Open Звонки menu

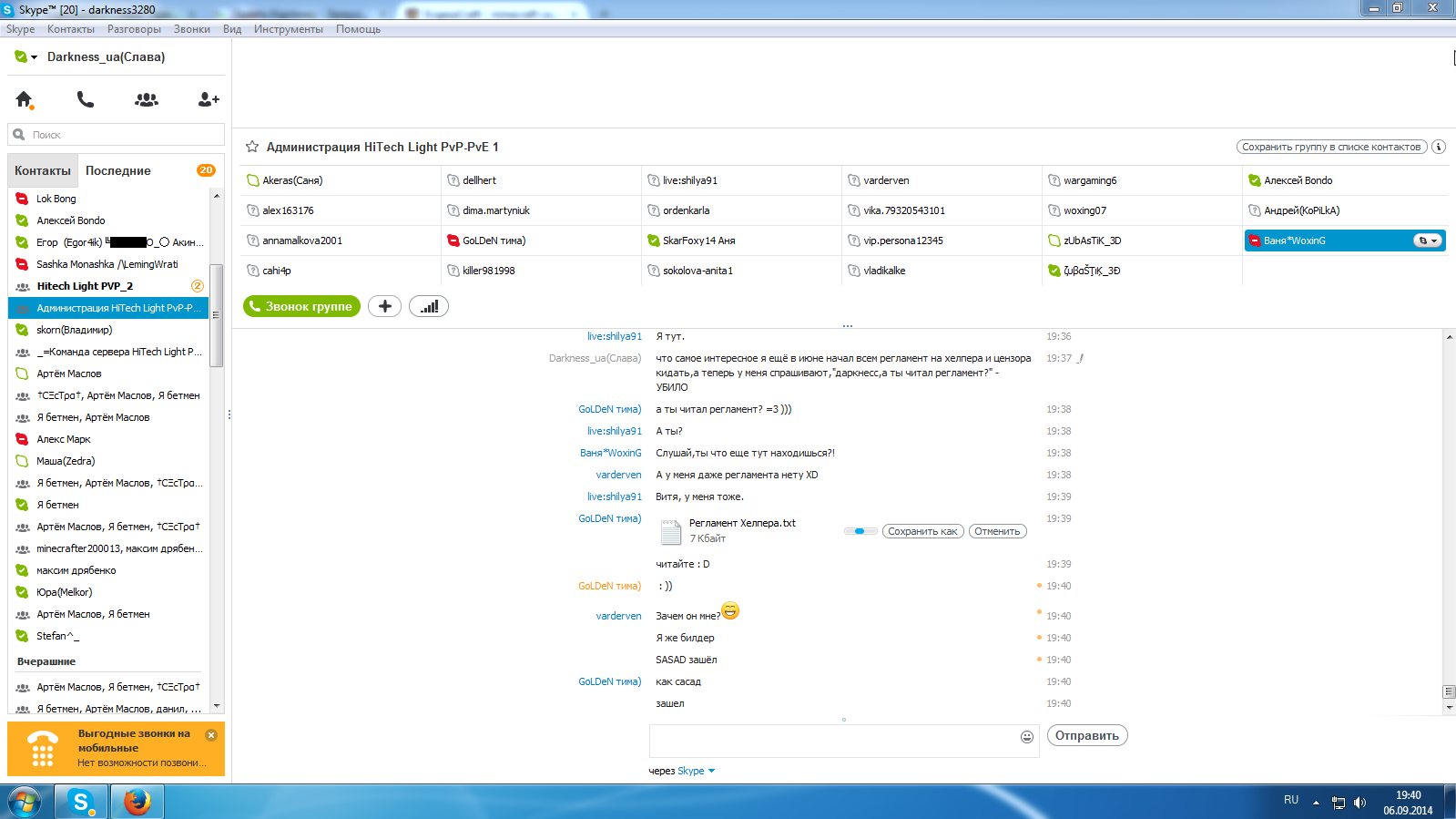click(192, 29)
